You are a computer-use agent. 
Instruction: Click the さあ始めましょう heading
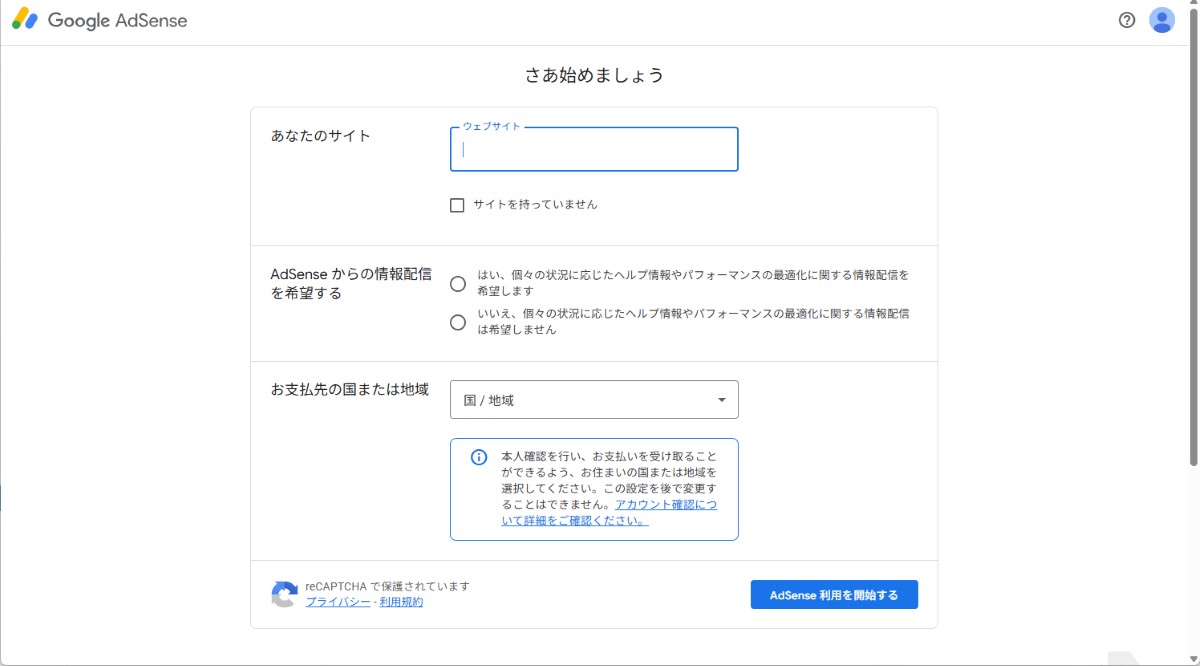tap(594, 75)
